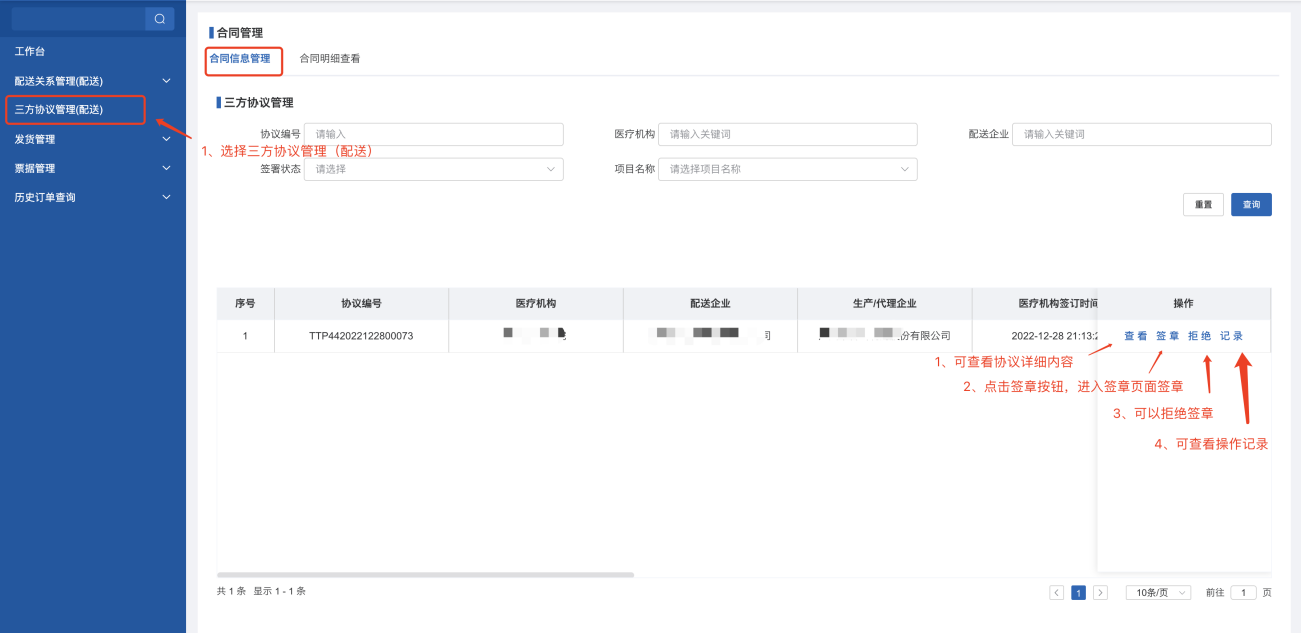This screenshot has width=1301, height=633.
Task: Open 工作台 from the sidebar
Action: point(30,51)
